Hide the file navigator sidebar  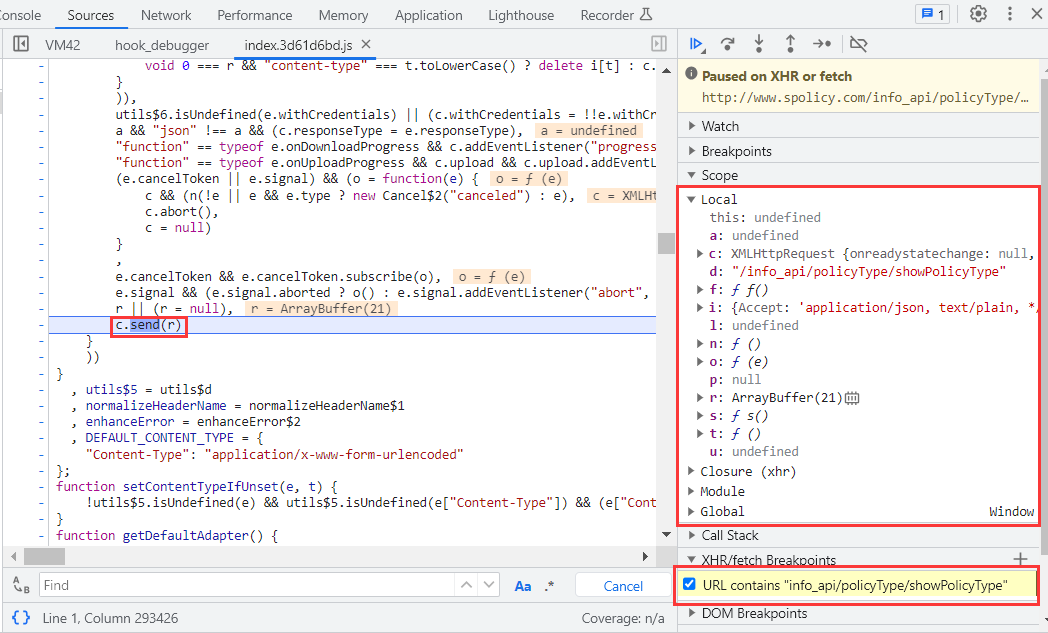(21, 45)
